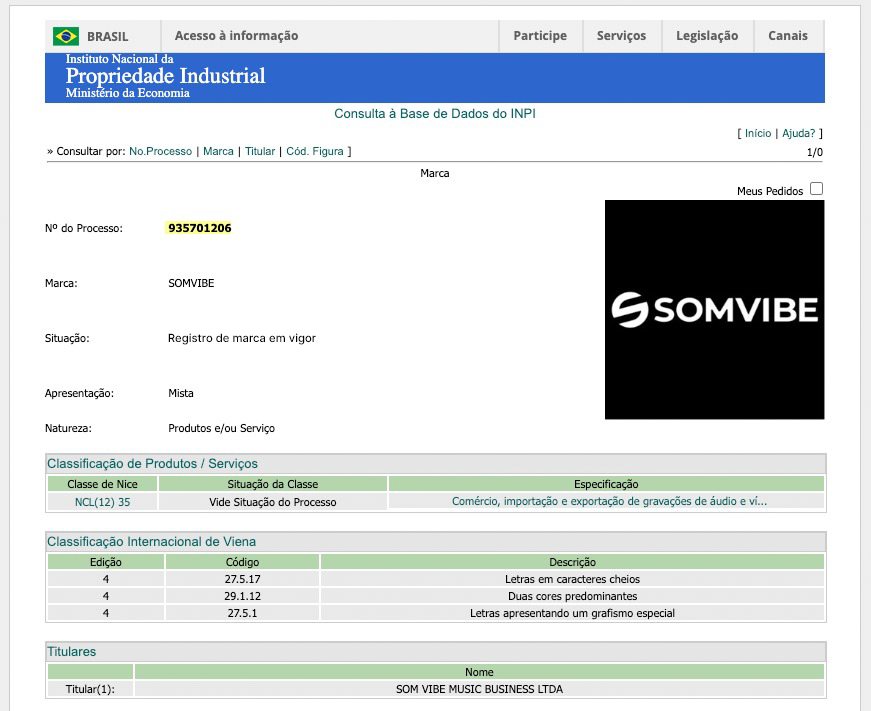Screen dimensions: 871x711
Task: Go to the Início link
Action: 758,133
